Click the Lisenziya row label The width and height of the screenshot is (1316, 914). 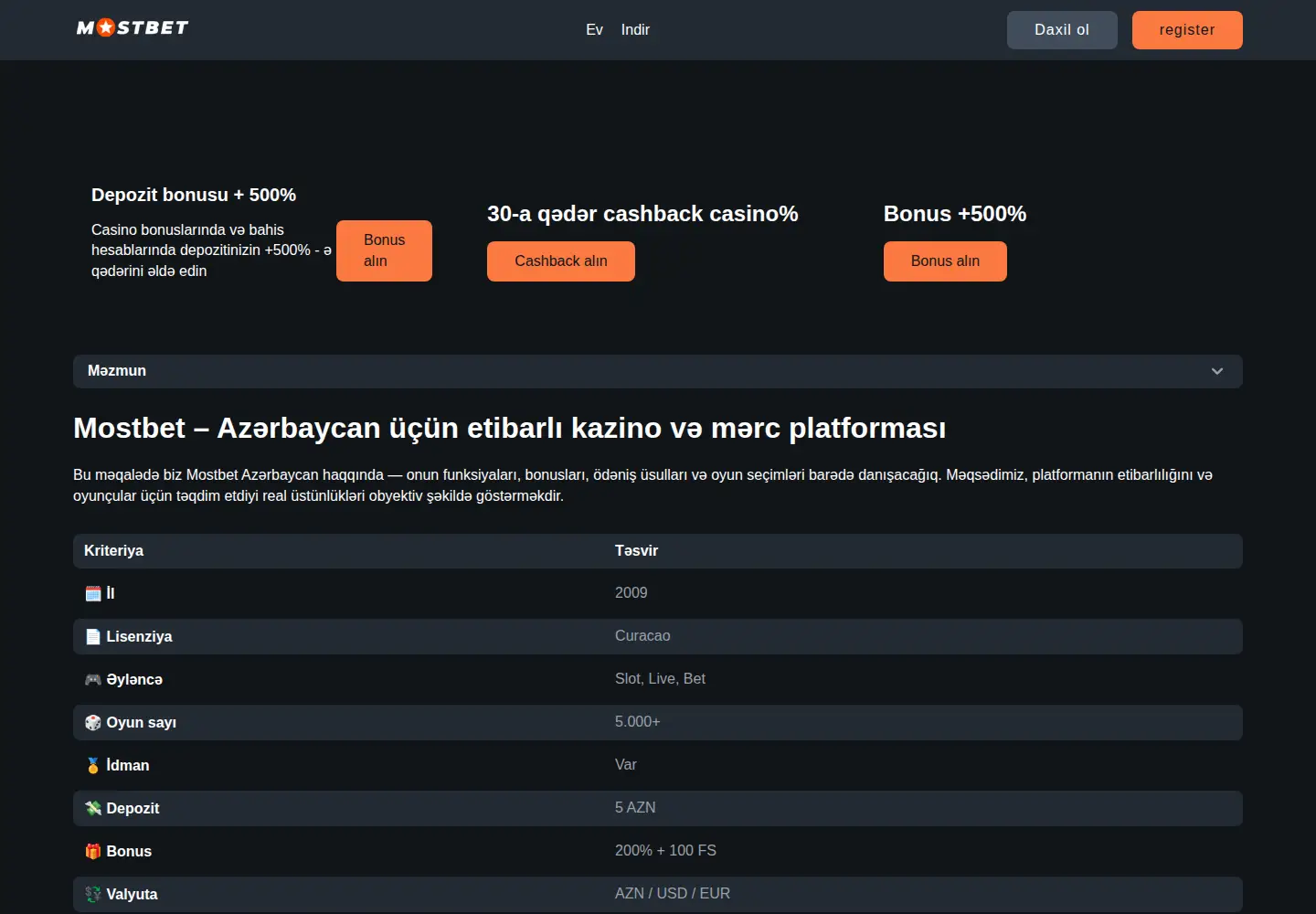(x=139, y=636)
